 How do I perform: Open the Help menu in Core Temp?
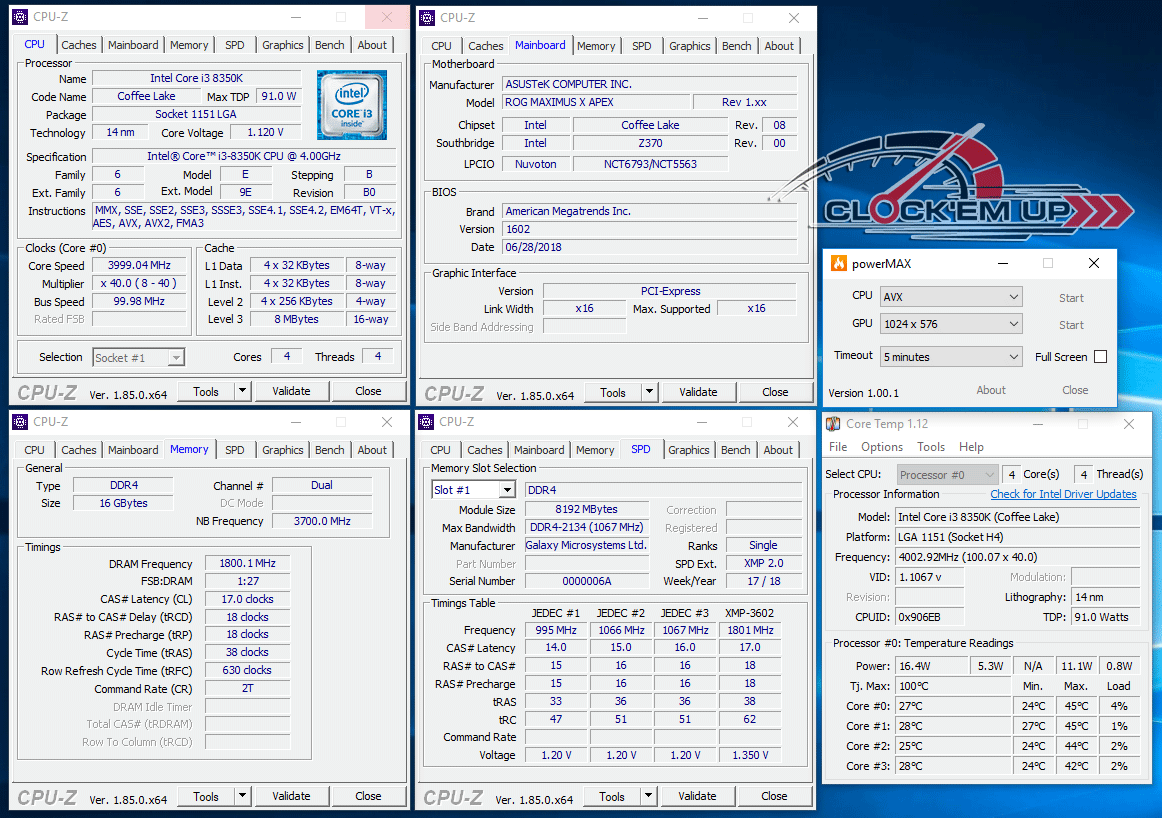pos(971,447)
